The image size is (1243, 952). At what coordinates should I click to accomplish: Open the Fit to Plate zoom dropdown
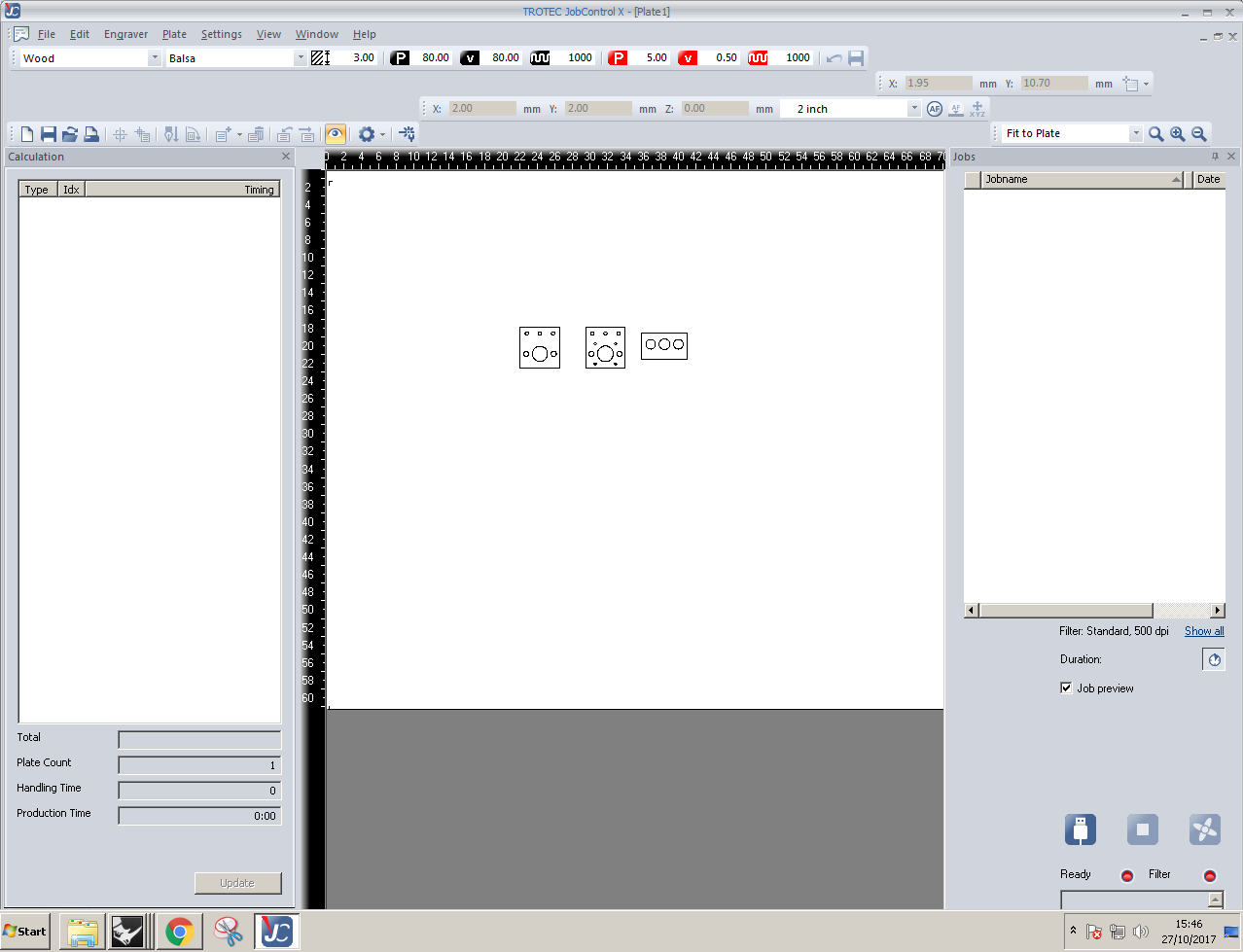coord(1135,134)
